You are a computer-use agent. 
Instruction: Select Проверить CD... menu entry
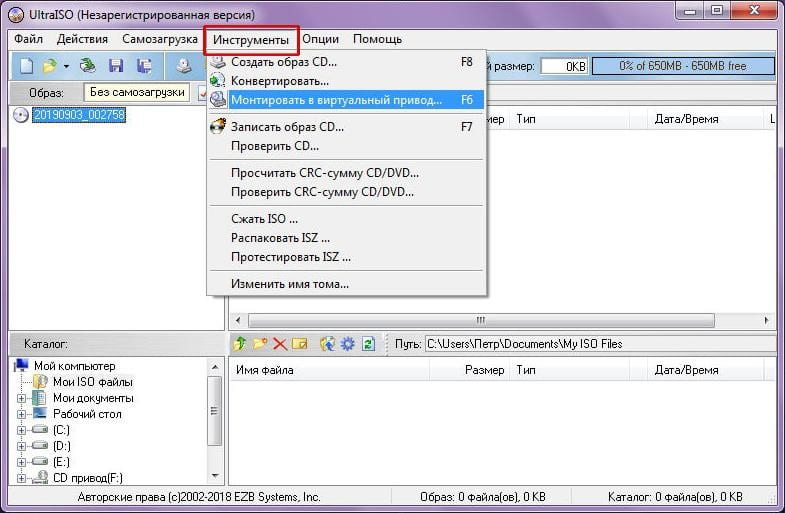(x=346, y=146)
